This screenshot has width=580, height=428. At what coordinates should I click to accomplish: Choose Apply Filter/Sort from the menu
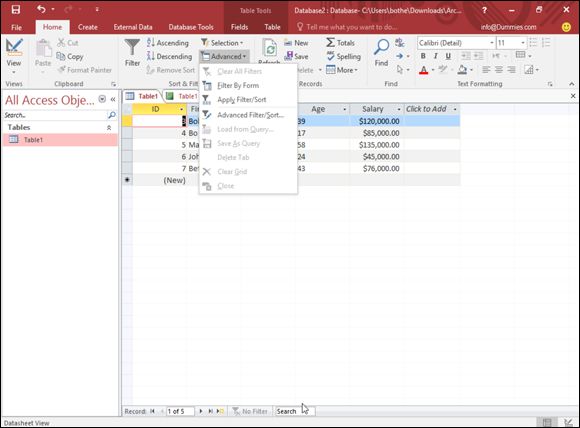tap(248, 100)
